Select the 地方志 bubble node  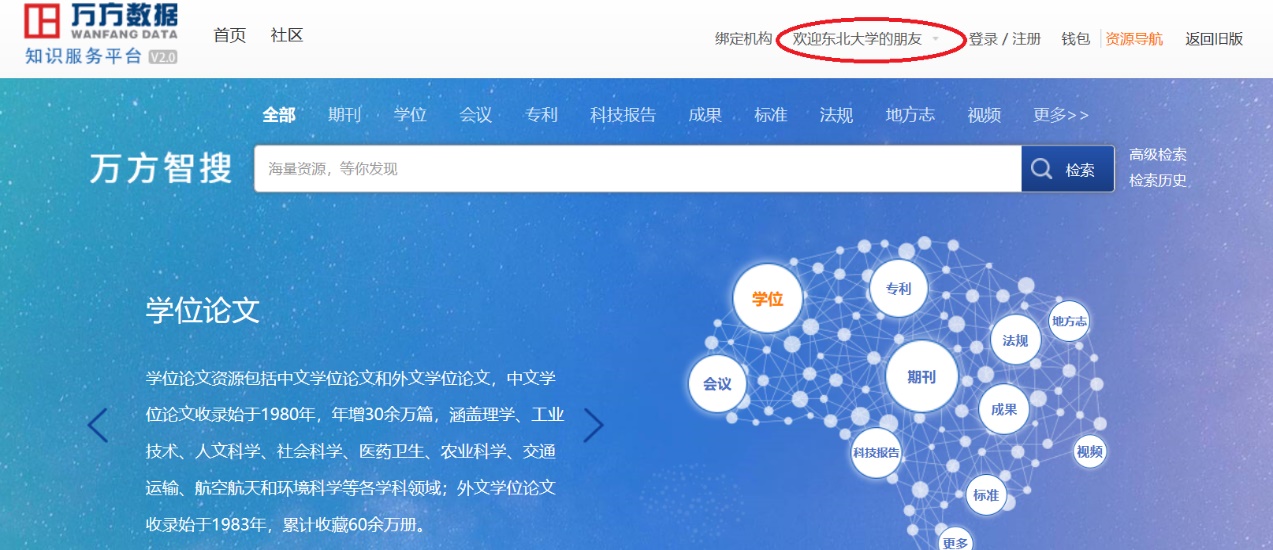(x=1069, y=322)
